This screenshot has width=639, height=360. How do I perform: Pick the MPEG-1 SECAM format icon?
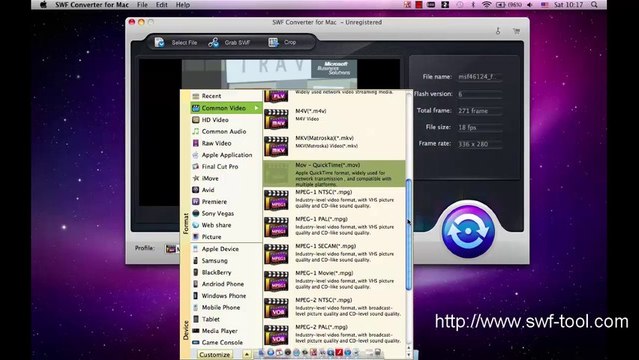point(276,254)
